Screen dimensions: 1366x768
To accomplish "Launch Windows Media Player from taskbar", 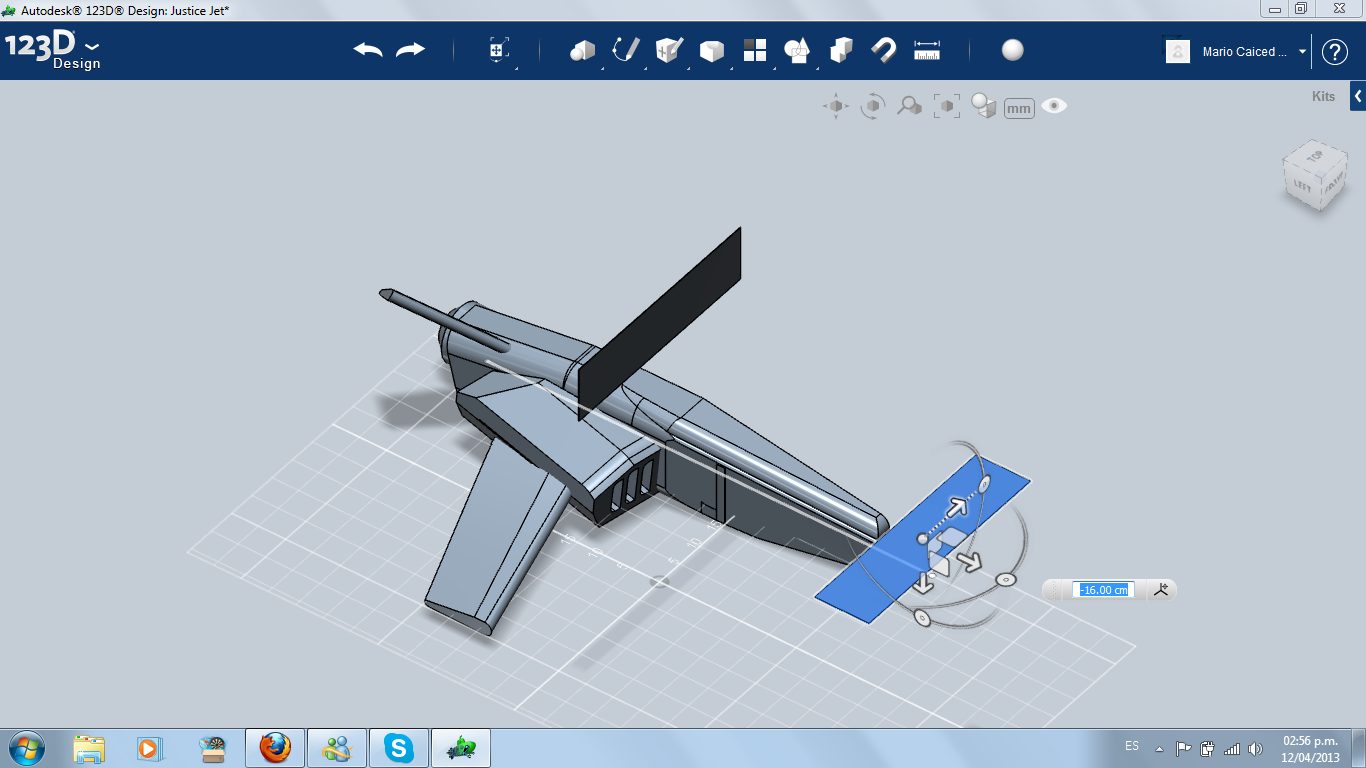I will click(149, 748).
